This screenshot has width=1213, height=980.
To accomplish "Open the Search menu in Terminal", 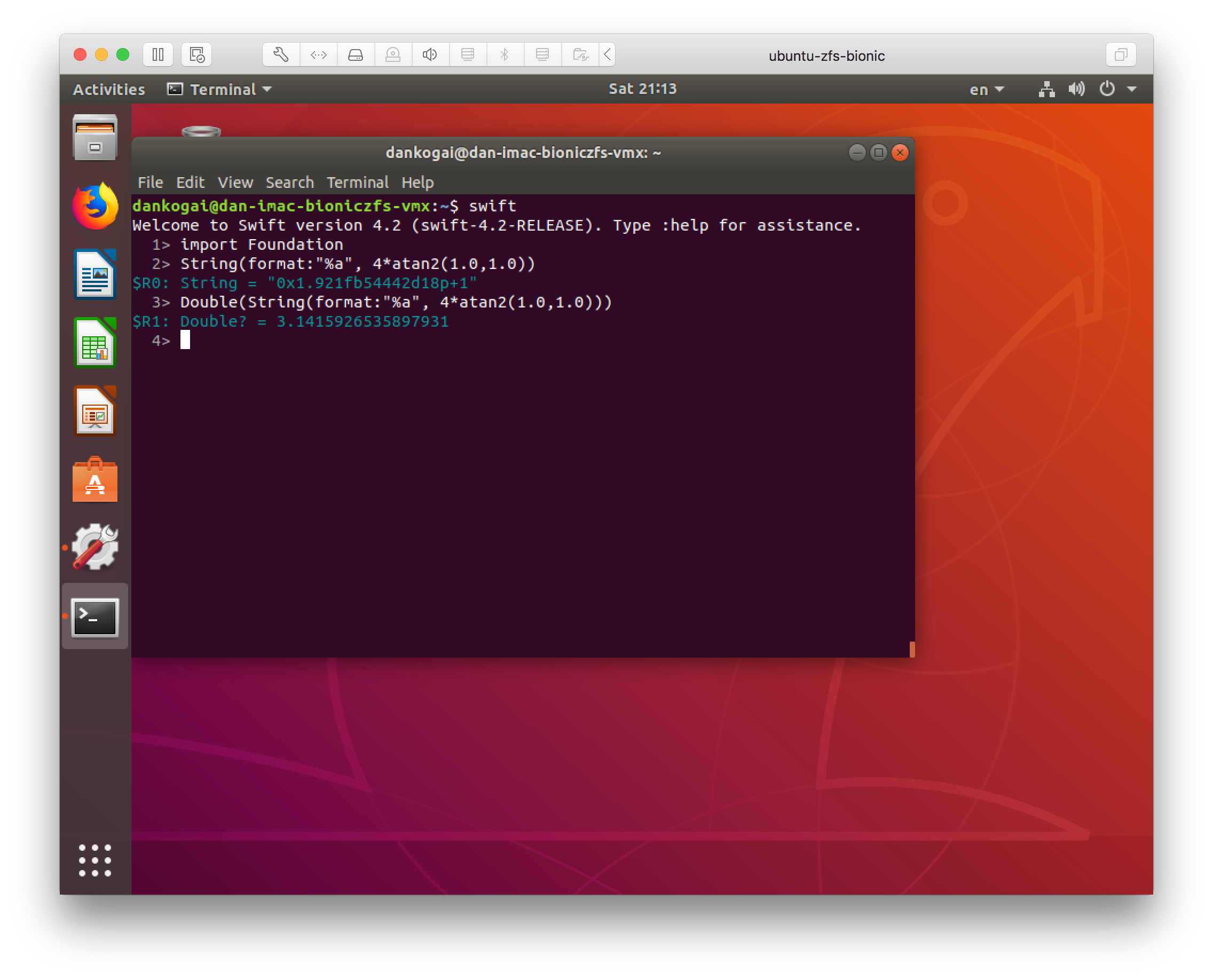I will pyautogui.click(x=289, y=183).
